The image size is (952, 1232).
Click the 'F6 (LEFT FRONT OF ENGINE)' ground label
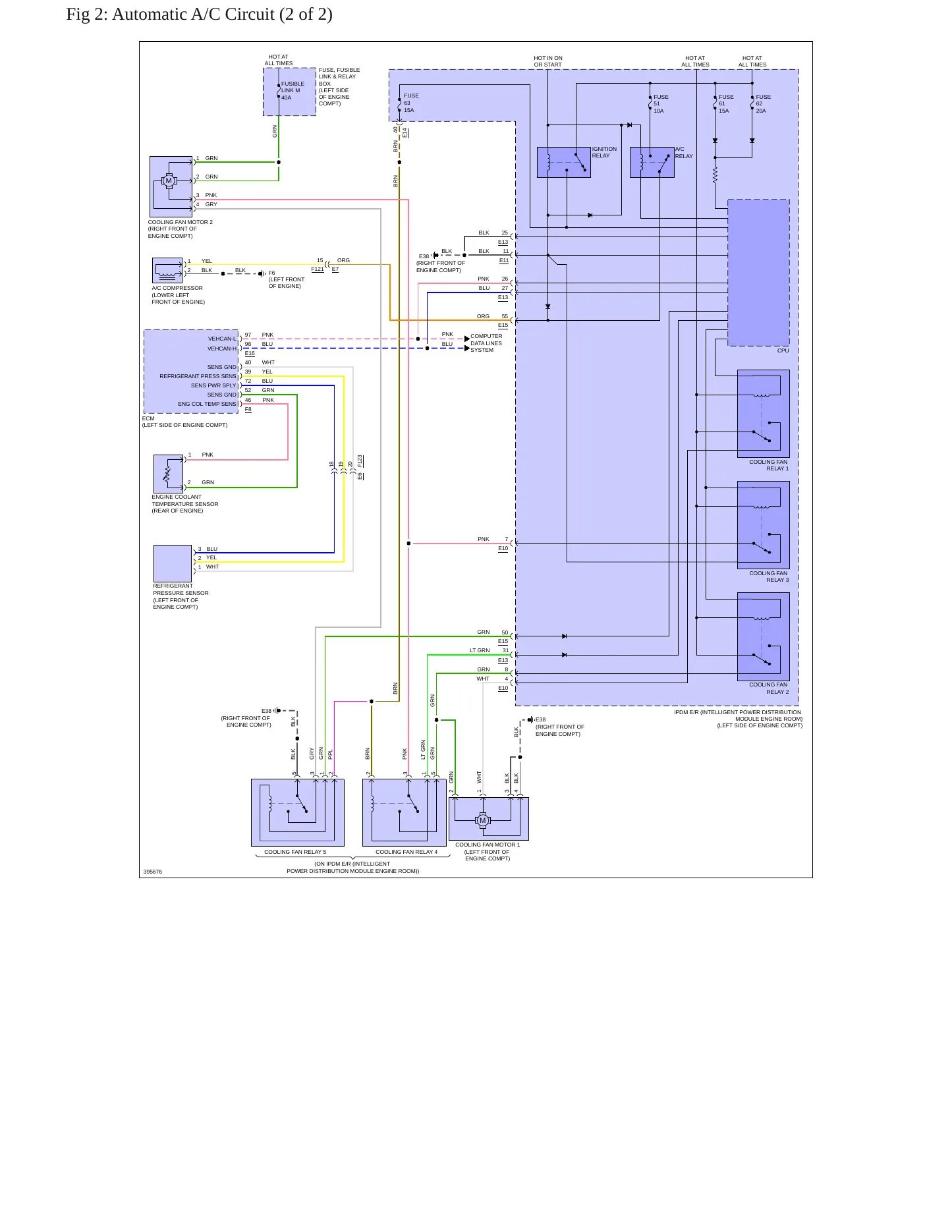(x=287, y=279)
